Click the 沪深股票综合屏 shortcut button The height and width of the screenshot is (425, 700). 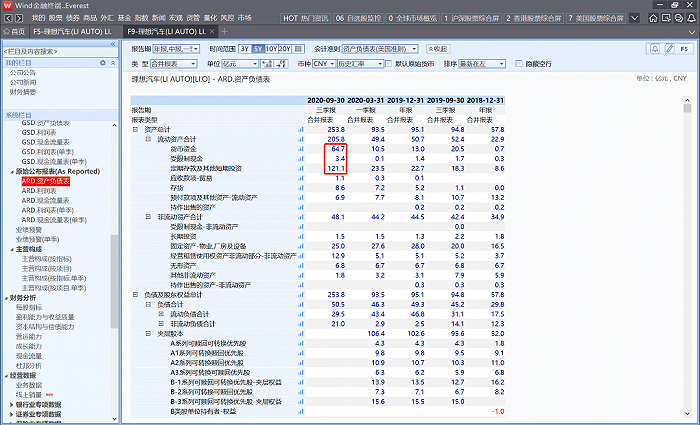click(x=471, y=18)
